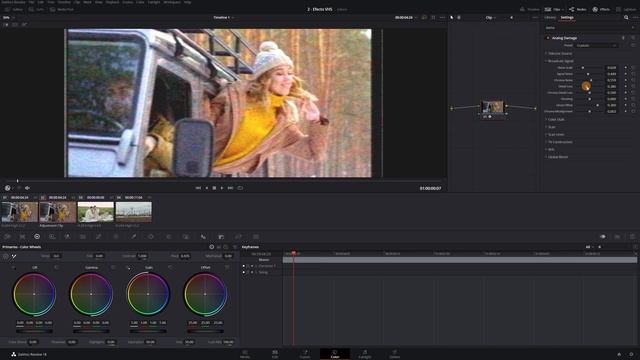The height and width of the screenshot is (360, 640).
Task: Go to the Fusion page
Action: coord(305,354)
